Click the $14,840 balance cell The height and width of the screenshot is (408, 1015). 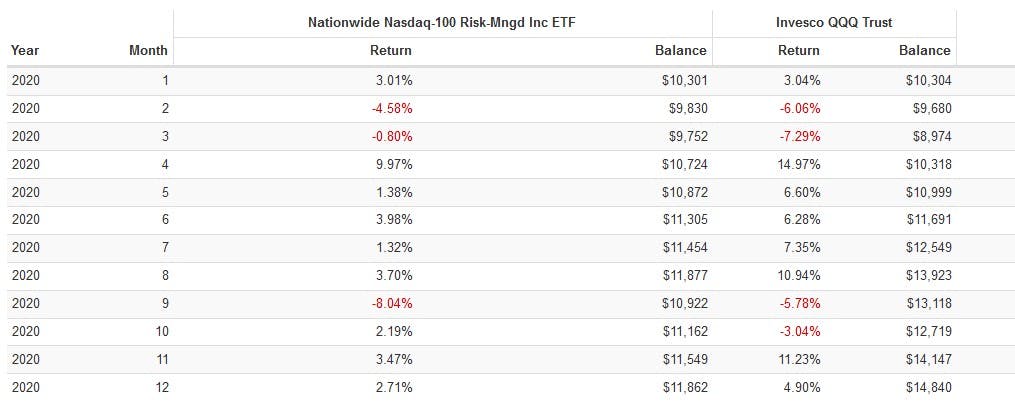click(x=928, y=386)
